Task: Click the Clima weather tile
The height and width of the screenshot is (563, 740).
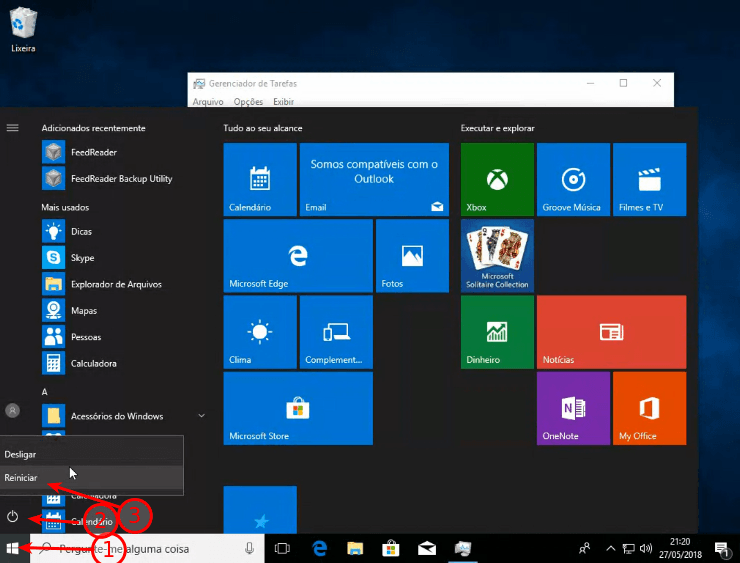Action: [259, 332]
